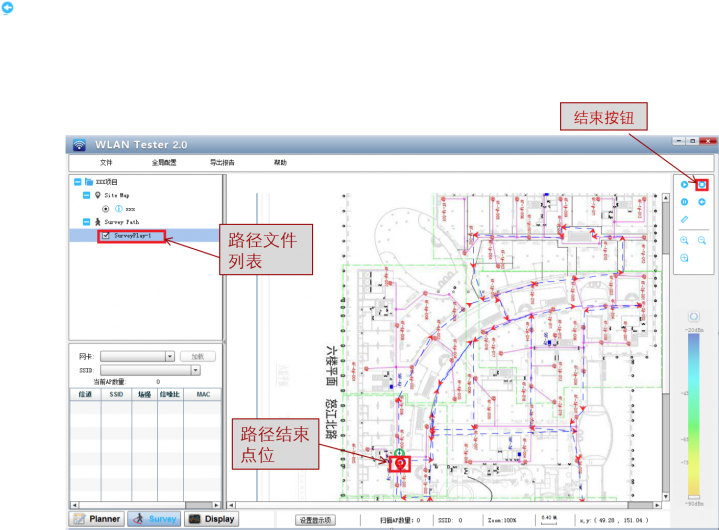Open the 文件 menu
The width and height of the screenshot is (719, 530).
click(x=106, y=162)
